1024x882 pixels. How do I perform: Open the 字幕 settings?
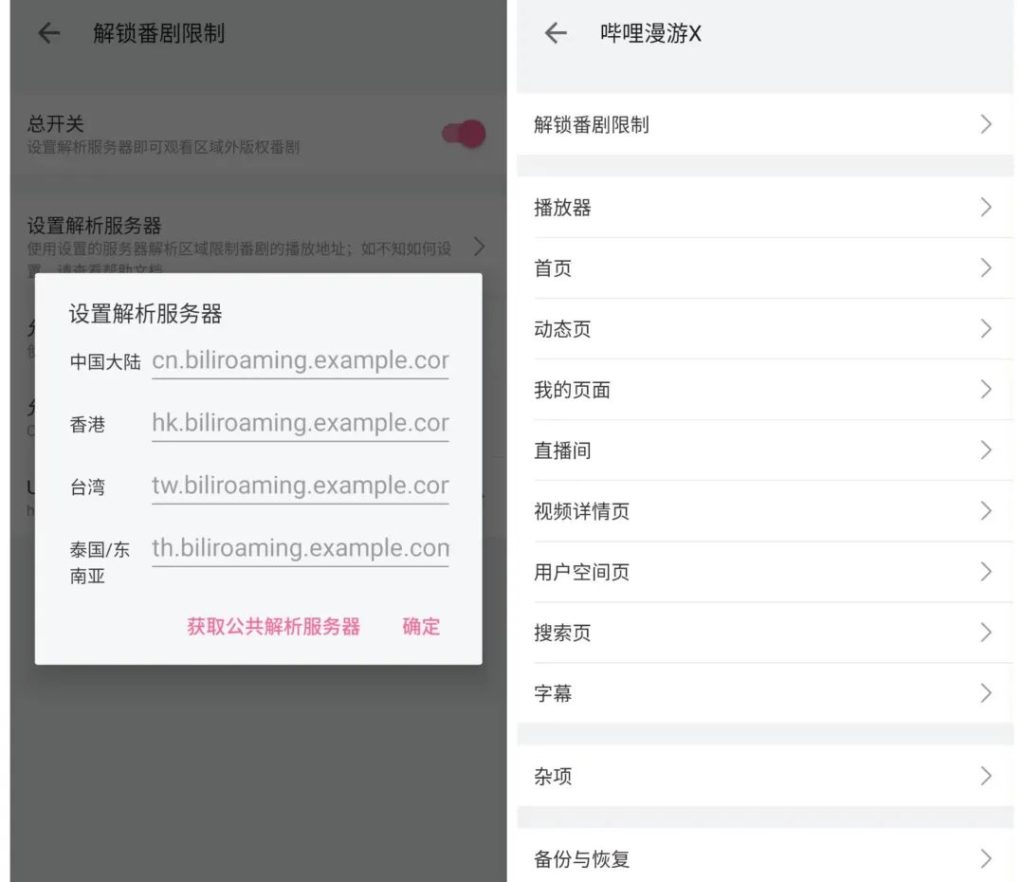765,693
